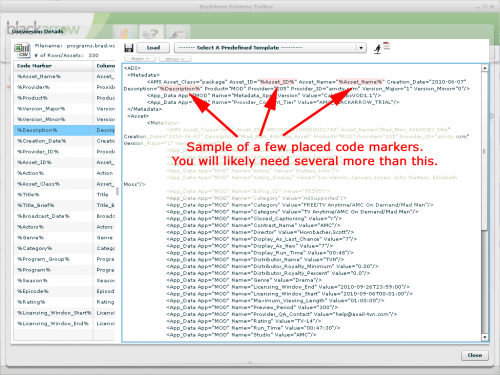Image resolution: width=500 pixels, height=375 pixels.
Task: Open the Select A Predefined Template dropdown
Action: (x=270, y=48)
